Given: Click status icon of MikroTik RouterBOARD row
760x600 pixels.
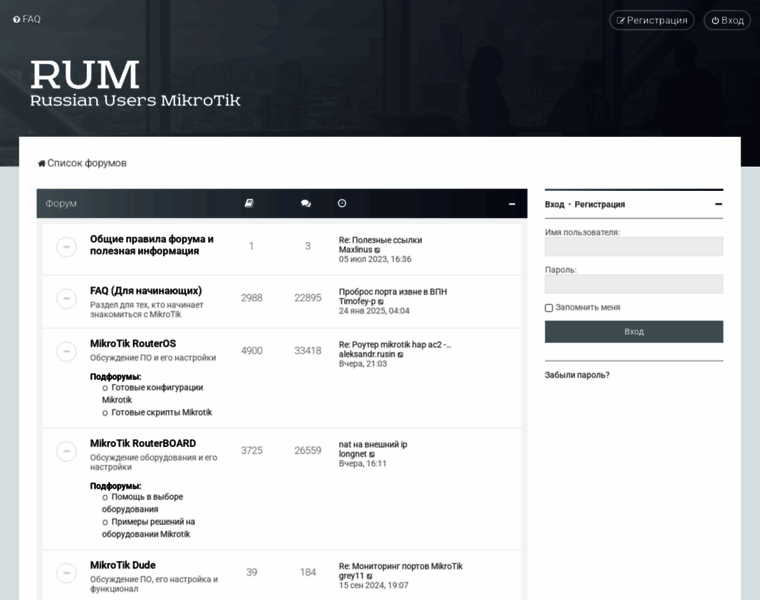Looking at the screenshot, I should [66, 451].
